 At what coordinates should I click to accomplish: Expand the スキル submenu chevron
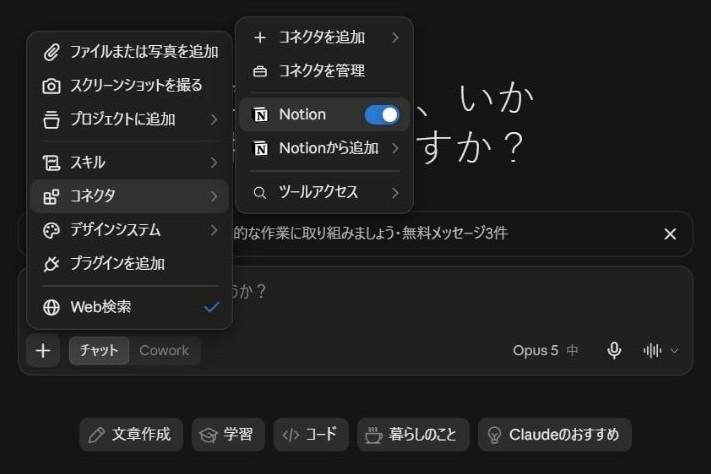[214, 163]
